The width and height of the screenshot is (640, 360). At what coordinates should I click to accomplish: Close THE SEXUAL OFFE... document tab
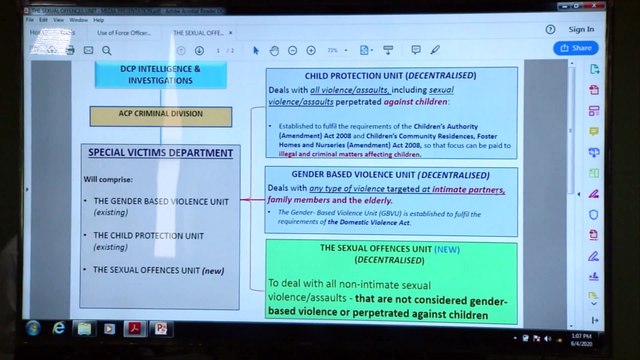pos(231,33)
